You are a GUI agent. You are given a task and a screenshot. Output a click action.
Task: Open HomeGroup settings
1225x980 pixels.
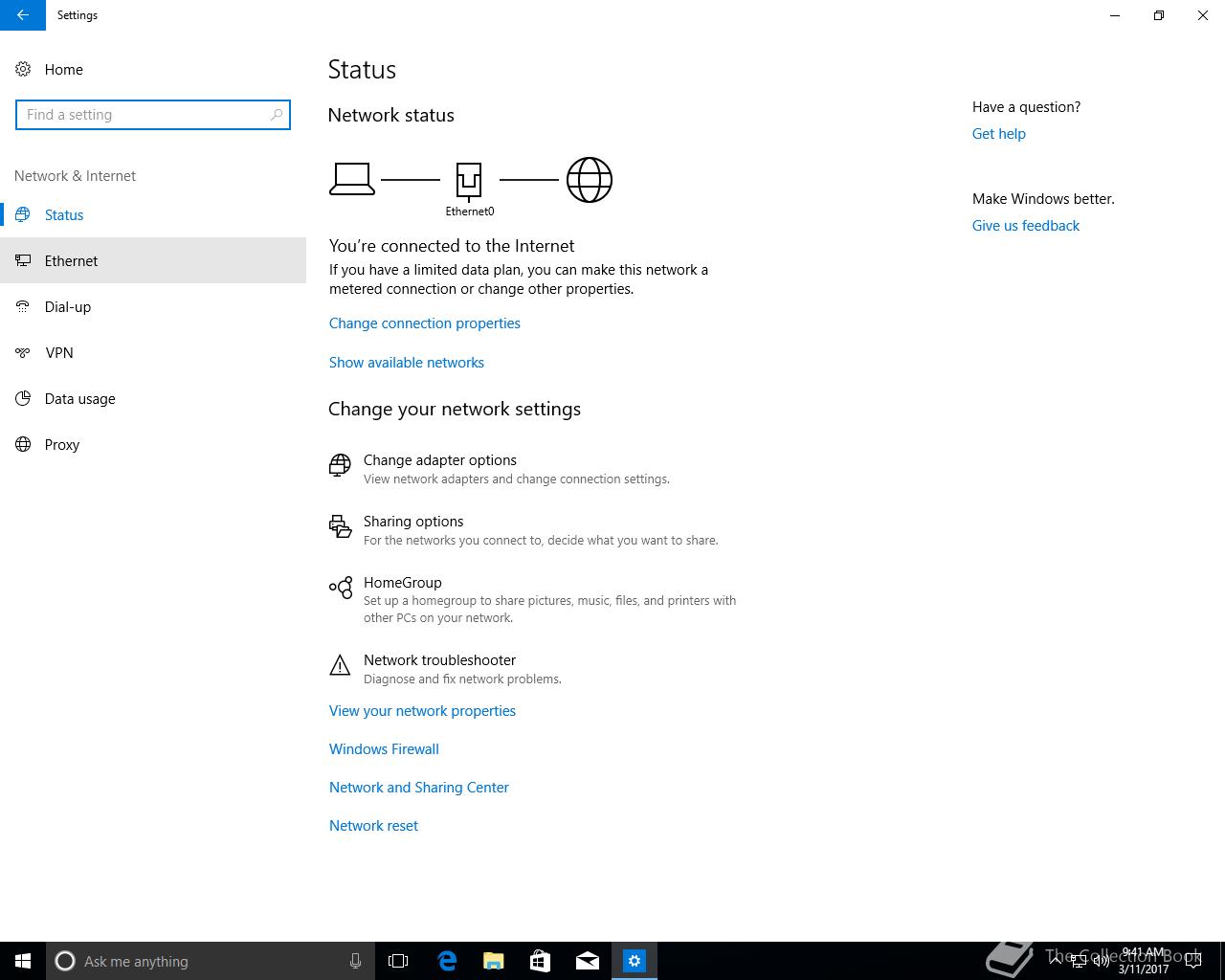coord(403,583)
